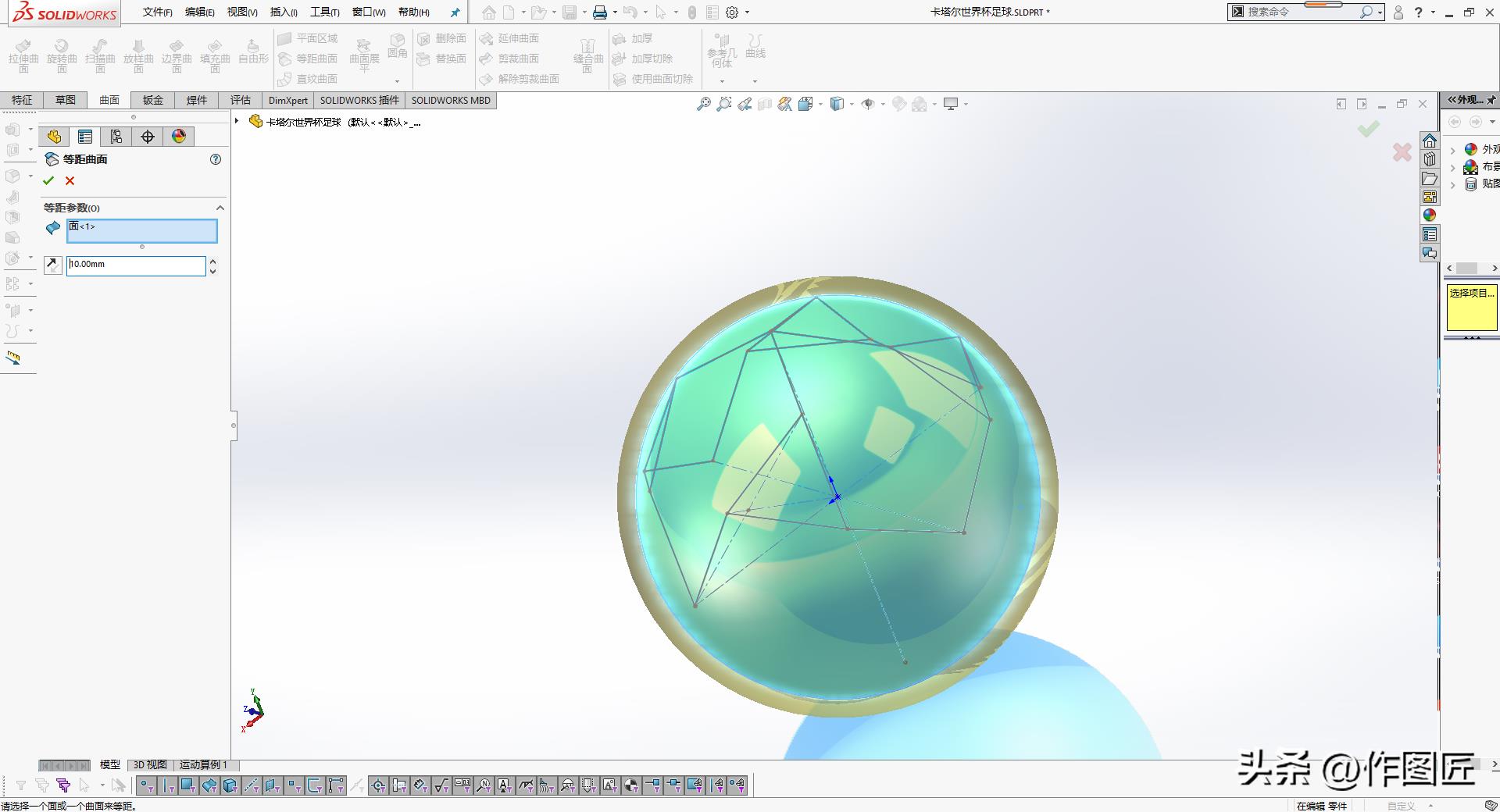
Task: Expand the 外观 appearance tree node
Action: pos(1453,150)
